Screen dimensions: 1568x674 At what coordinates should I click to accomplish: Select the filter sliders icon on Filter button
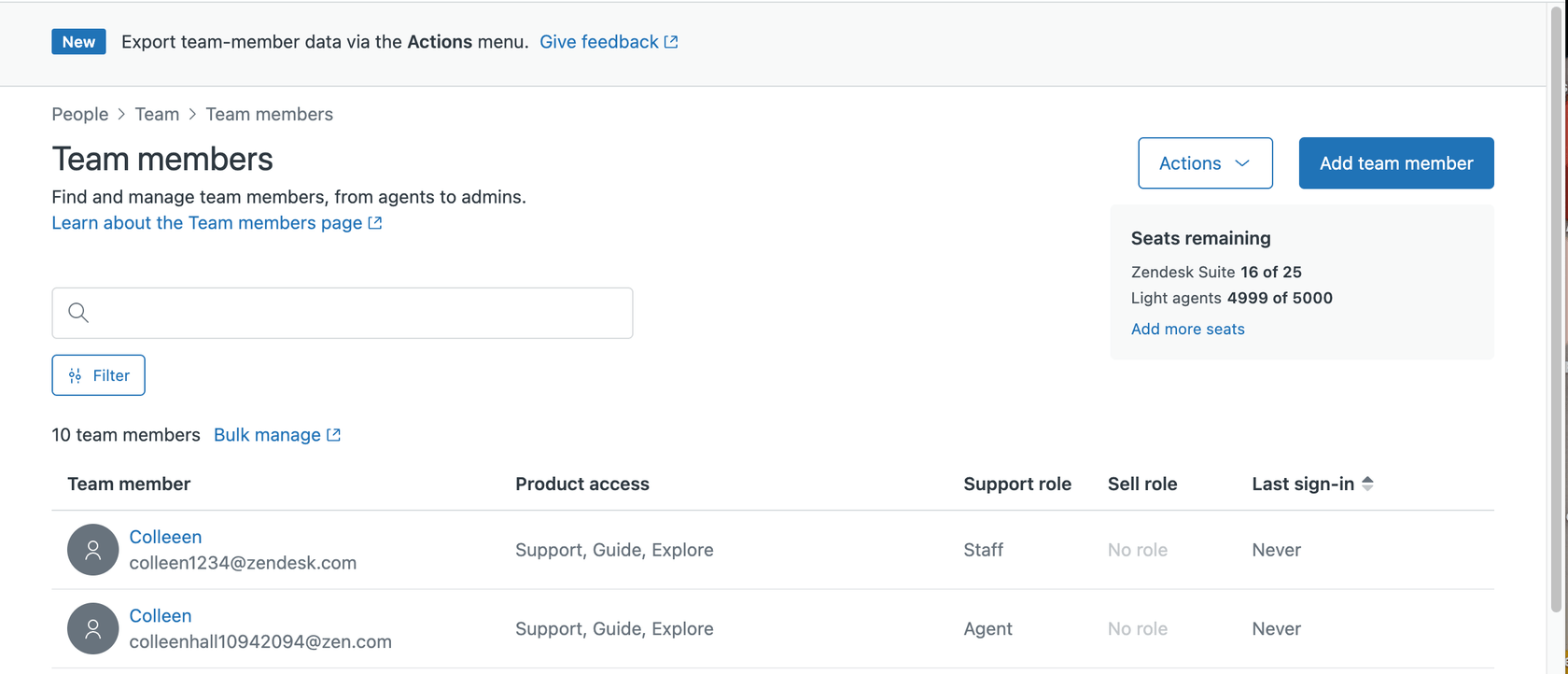(74, 375)
